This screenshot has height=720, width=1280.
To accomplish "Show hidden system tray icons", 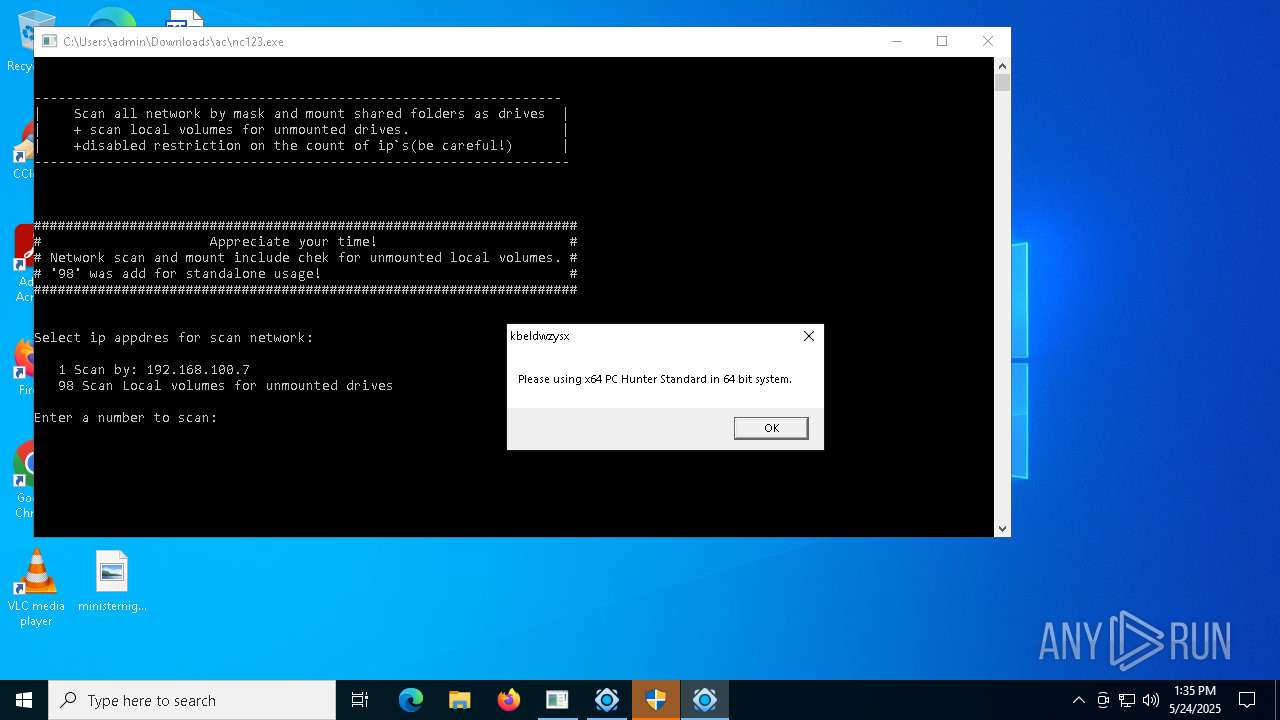I will click(1078, 700).
